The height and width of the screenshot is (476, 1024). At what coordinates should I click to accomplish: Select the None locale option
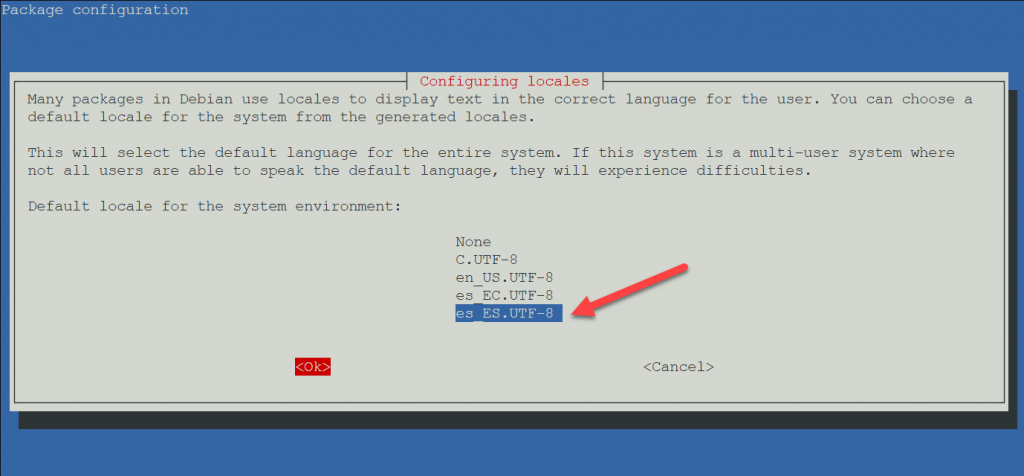[473, 242]
